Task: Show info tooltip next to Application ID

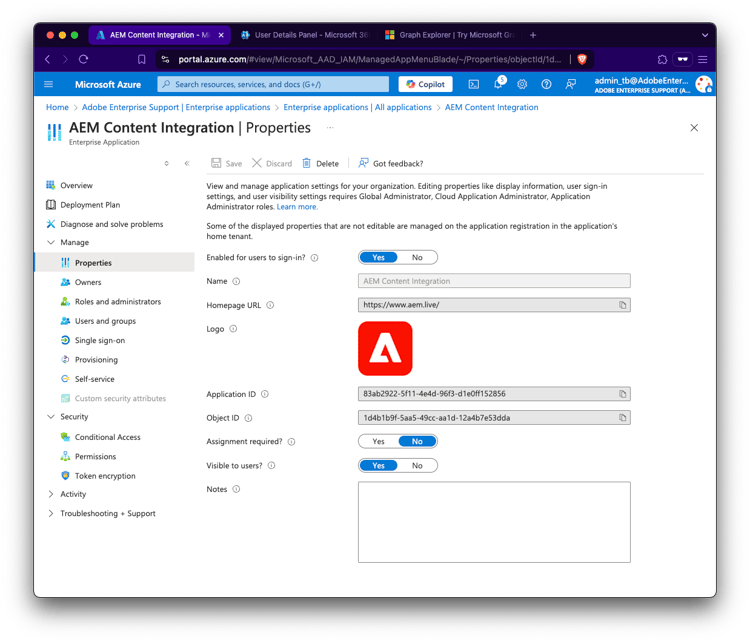Action: point(265,394)
